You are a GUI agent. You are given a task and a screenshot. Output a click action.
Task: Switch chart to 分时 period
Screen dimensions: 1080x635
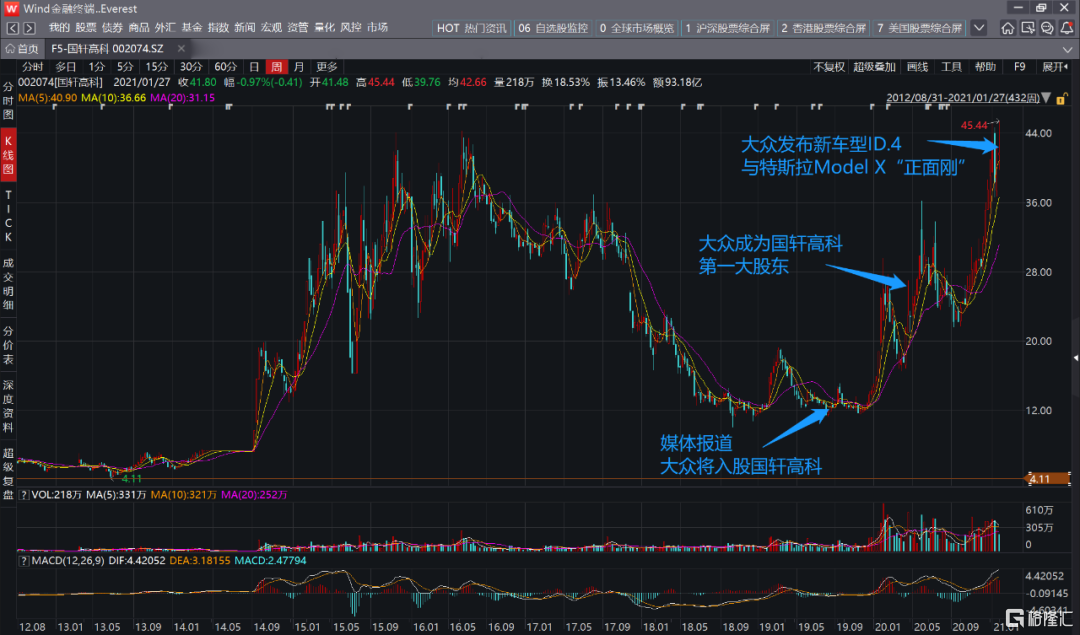(32, 67)
